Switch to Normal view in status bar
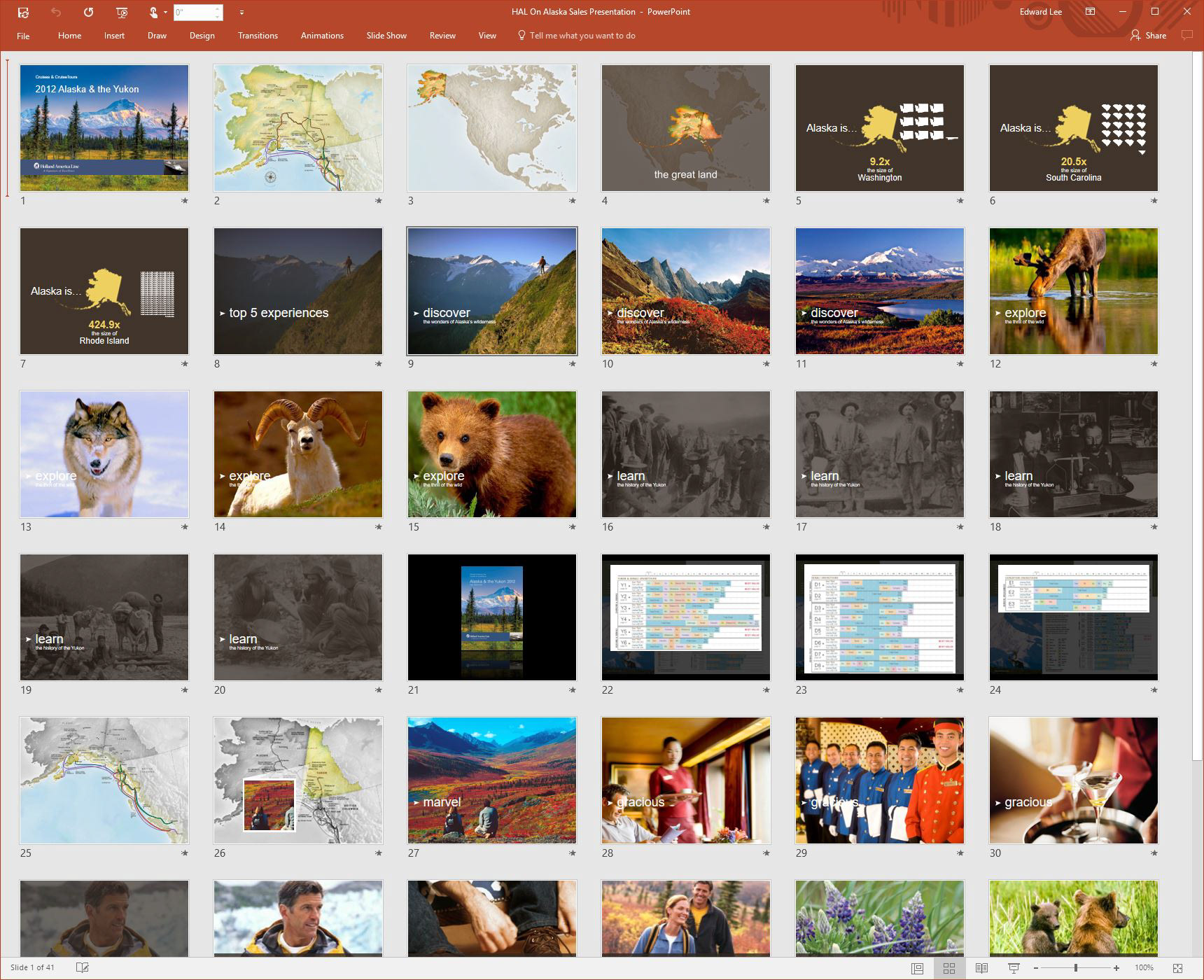The height and width of the screenshot is (980, 1204). [917, 968]
